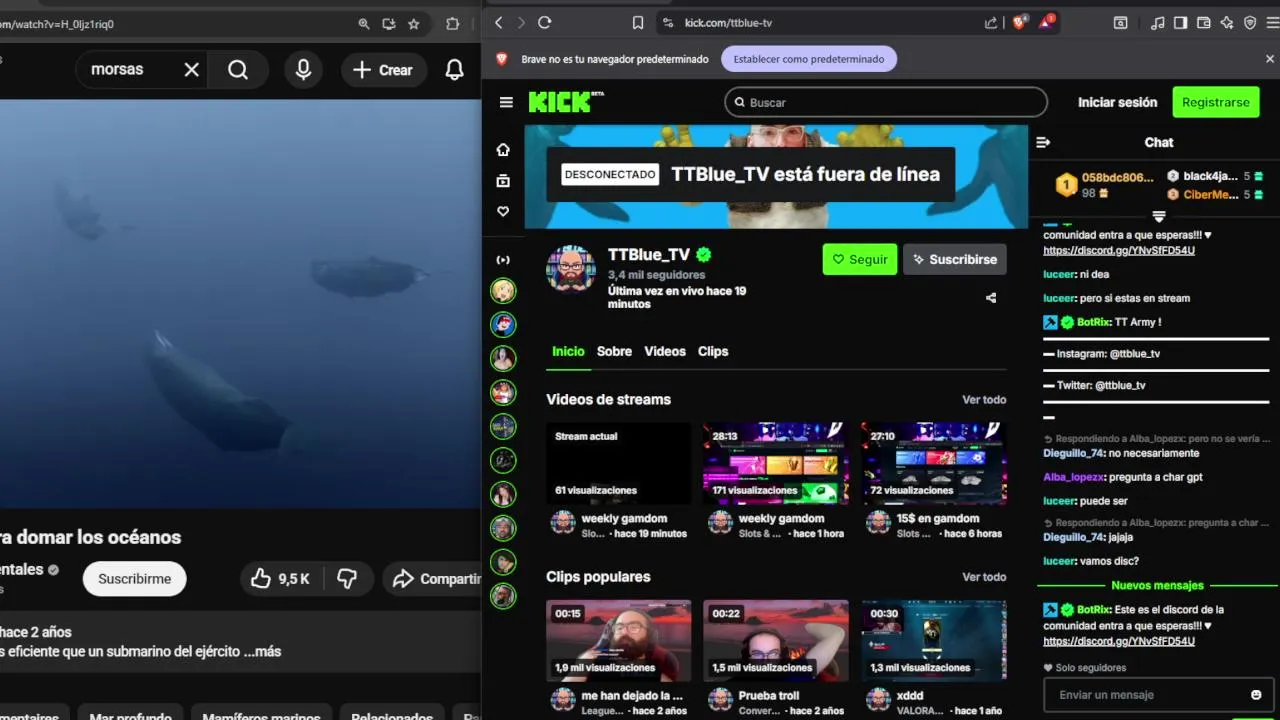
Task: Open YouTube notifications bell
Action: [x=454, y=69]
